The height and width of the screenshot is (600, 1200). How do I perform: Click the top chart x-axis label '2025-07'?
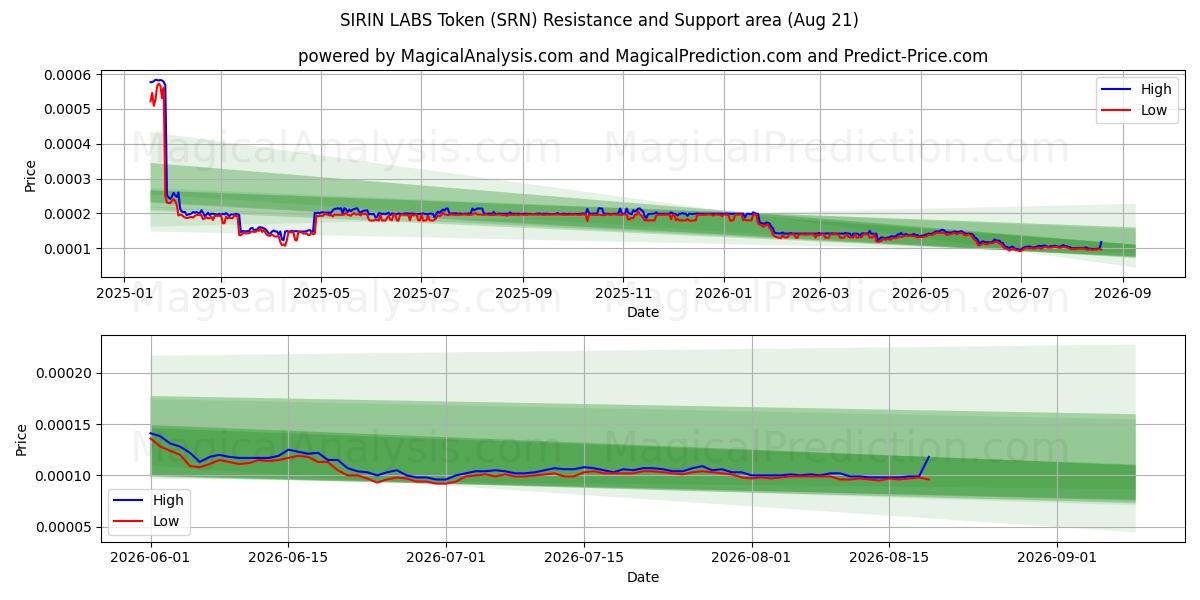[x=420, y=294]
